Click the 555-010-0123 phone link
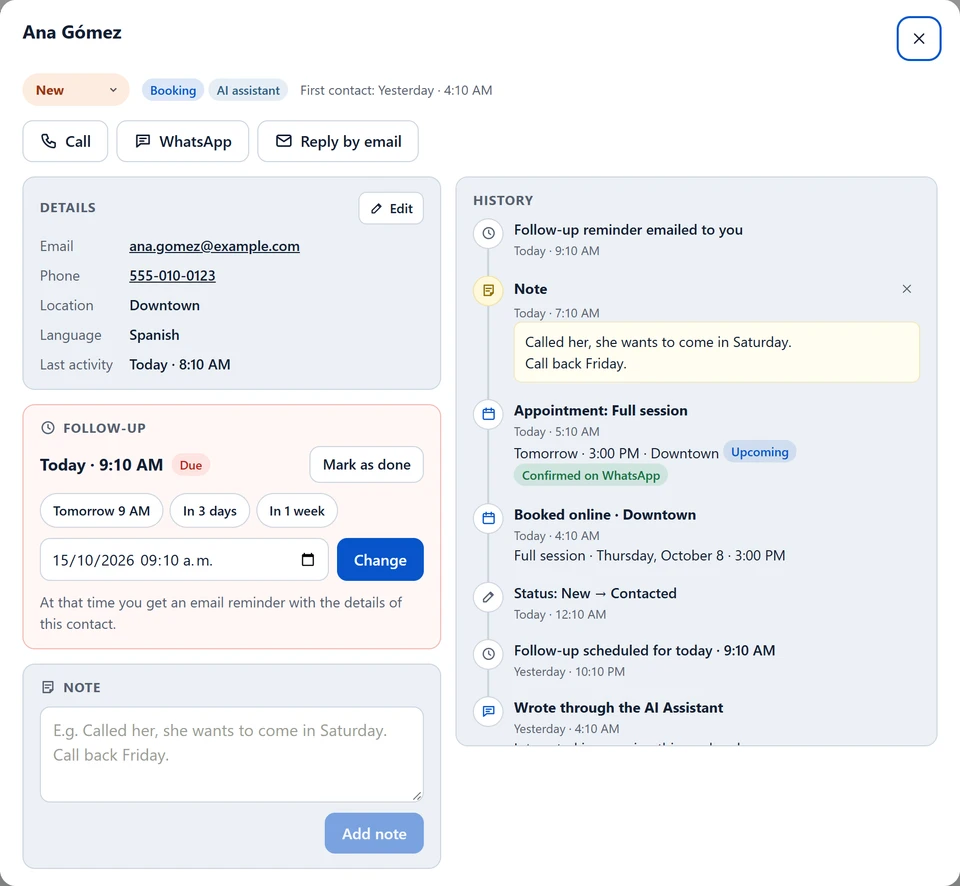The height and width of the screenshot is (886, 960). coord(172,276)
